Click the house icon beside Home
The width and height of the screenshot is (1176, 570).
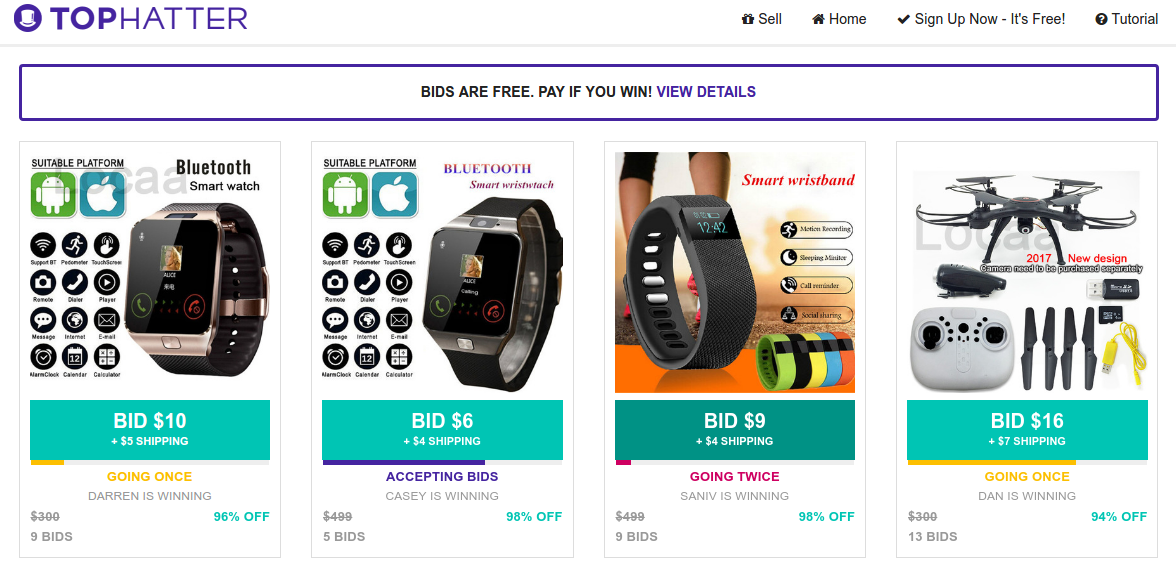pos(818,20)
